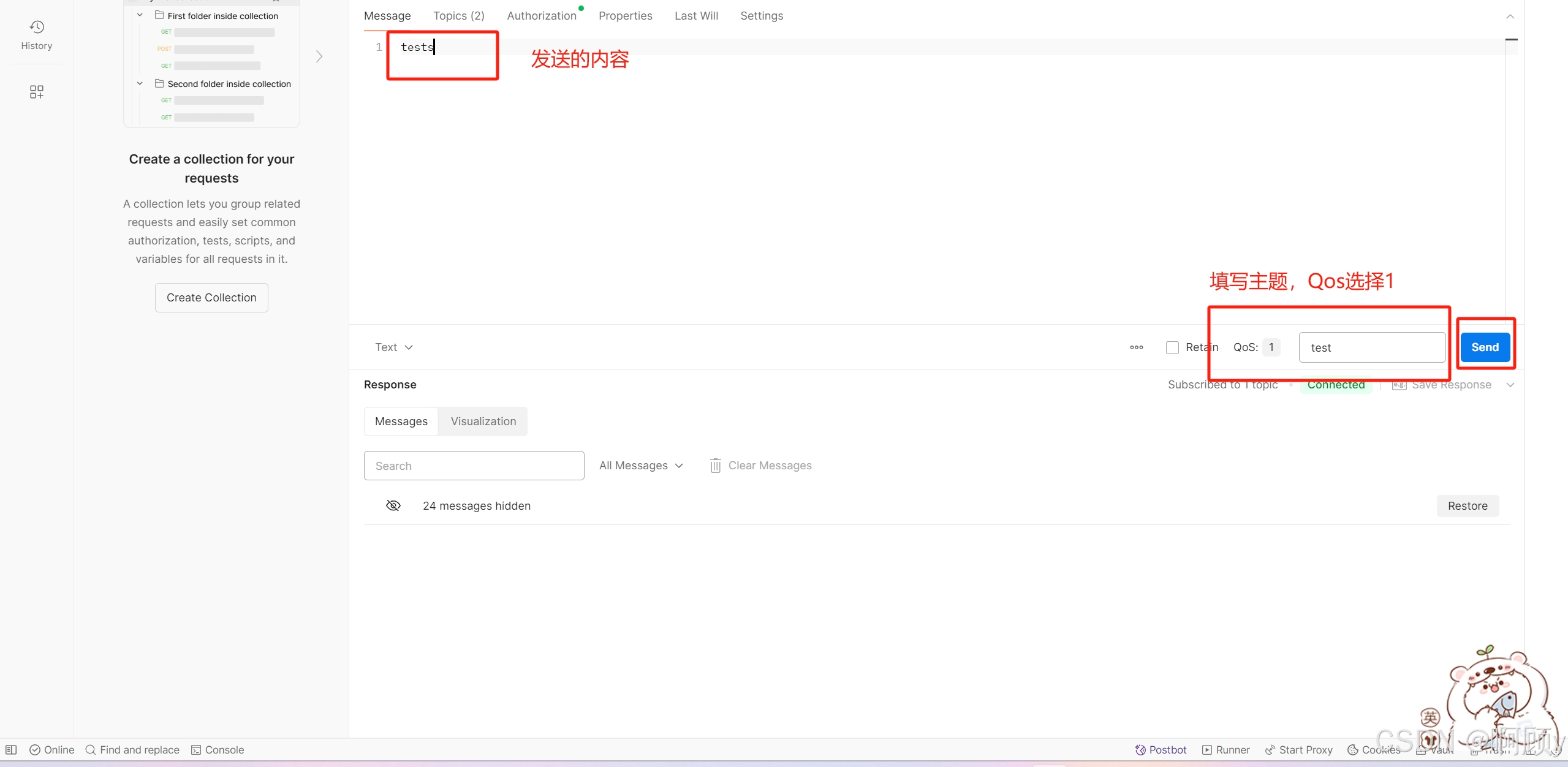Enable the Retain checkbox

(x=1172, y=347)
